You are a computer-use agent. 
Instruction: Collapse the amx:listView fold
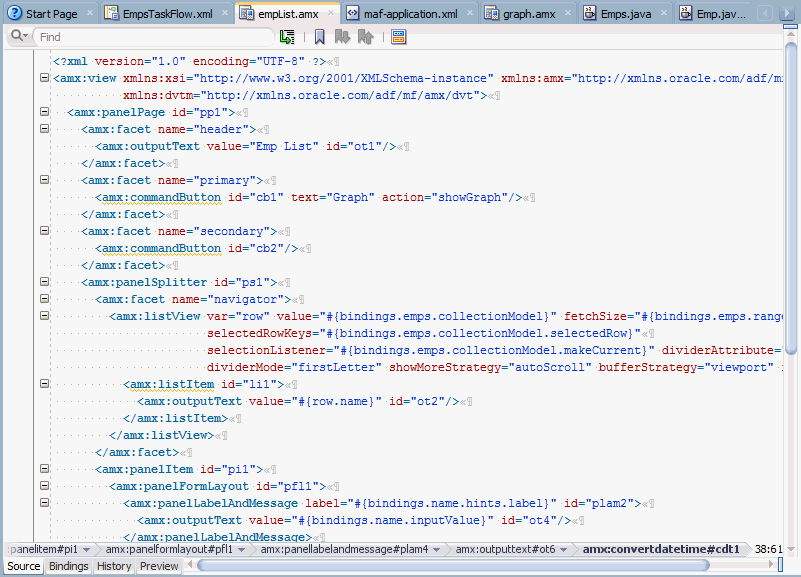click(44, 316)
